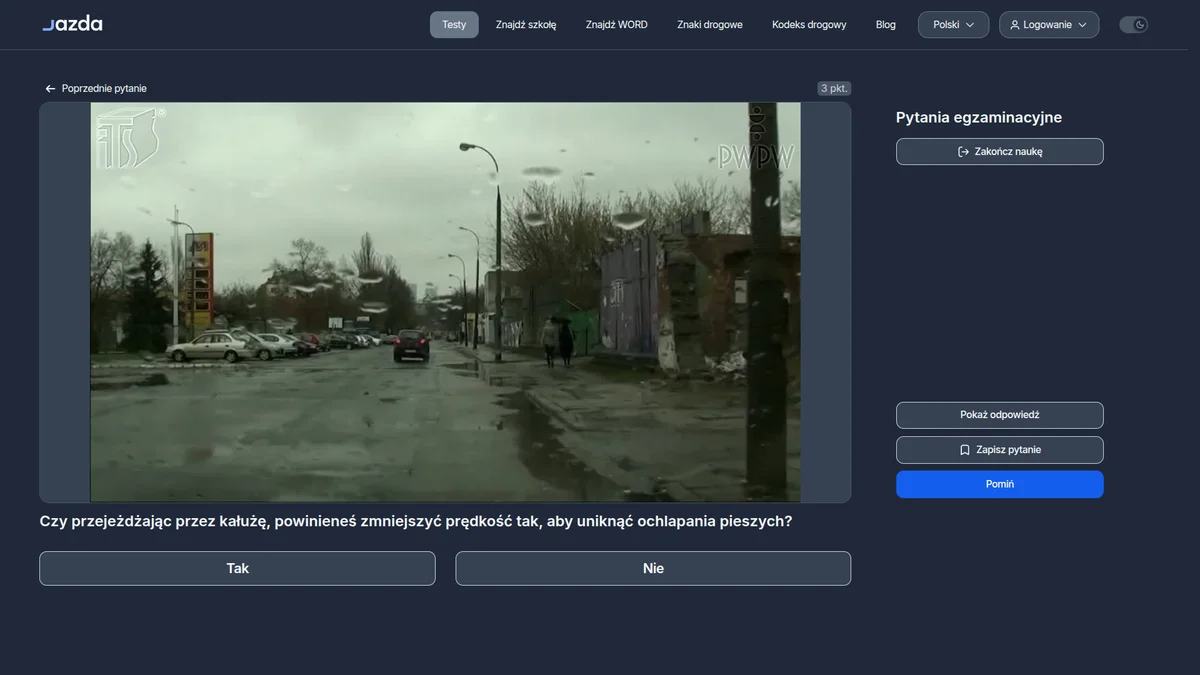Click the 3 pkt. points badge
Image resolution: width=1200 pixels, height=675 pixels.
834,88
